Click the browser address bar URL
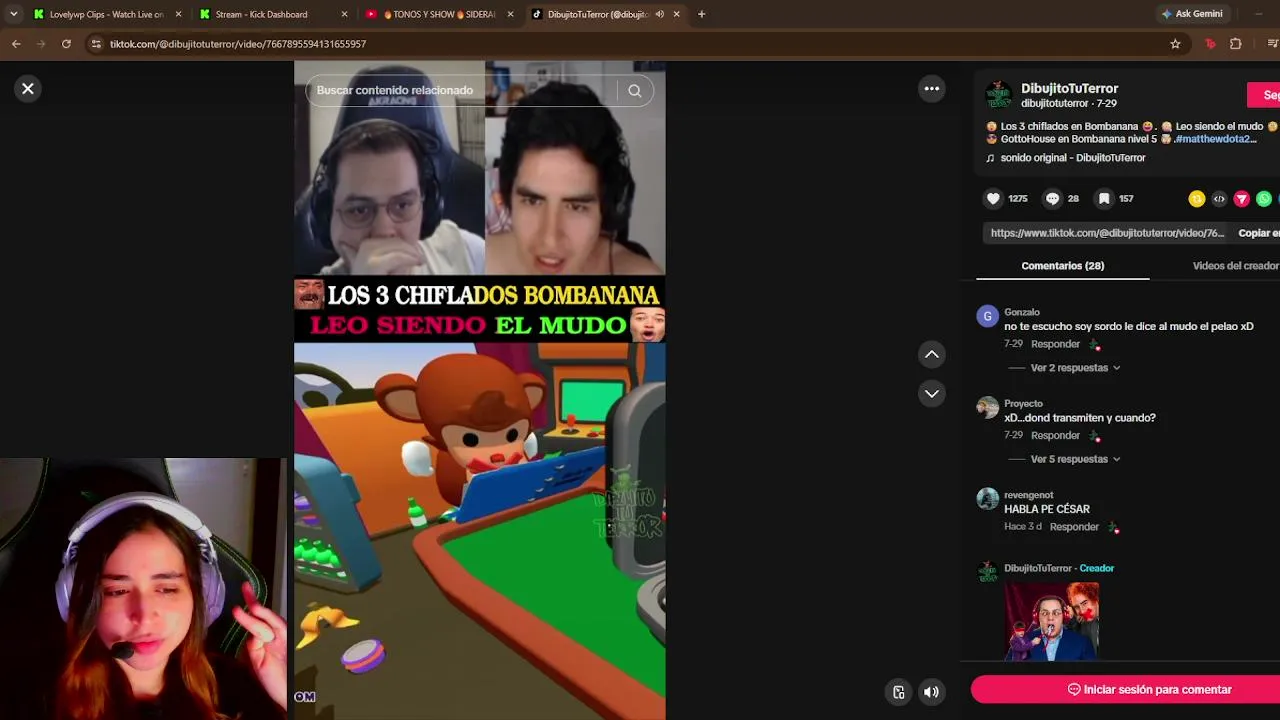The width and height of the screenshot is (1280, 720). [238, 44]
